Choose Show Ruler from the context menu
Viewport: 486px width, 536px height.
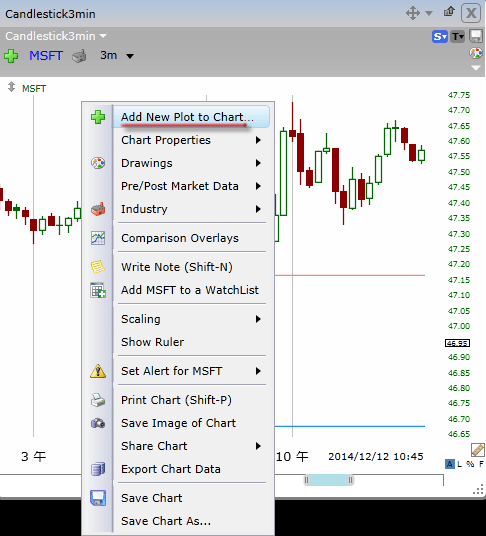tap(152, 342)
